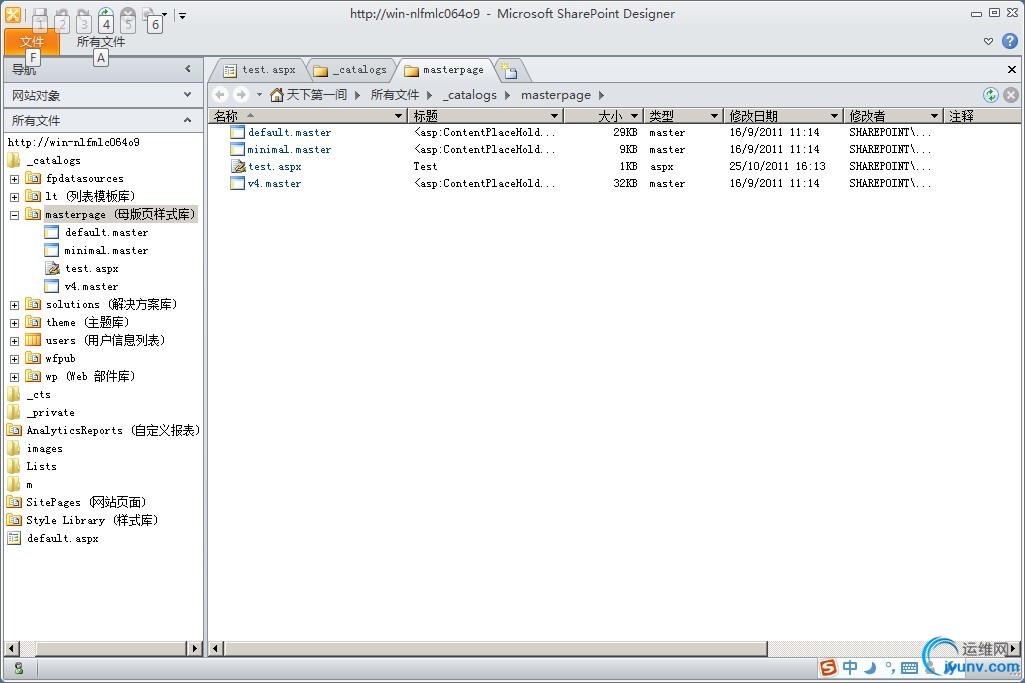The height and width of the screenshot is (683, 1025).
Task: Navigate to 所有文件 breadcrumb link
Action: [394, 95]
